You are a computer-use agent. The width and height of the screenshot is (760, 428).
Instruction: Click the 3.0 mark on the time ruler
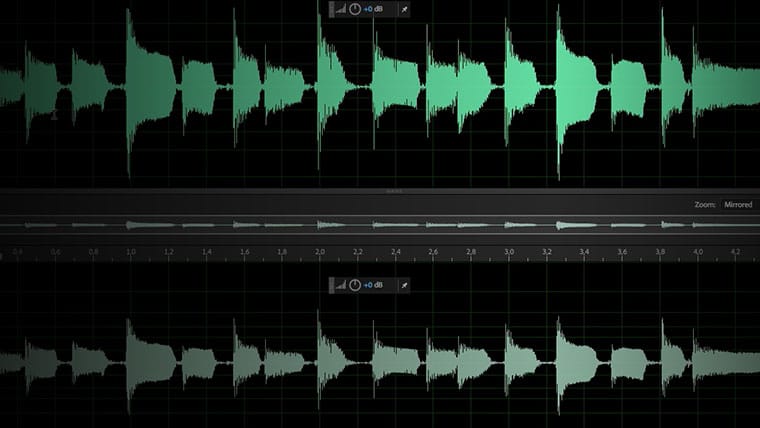509,252
